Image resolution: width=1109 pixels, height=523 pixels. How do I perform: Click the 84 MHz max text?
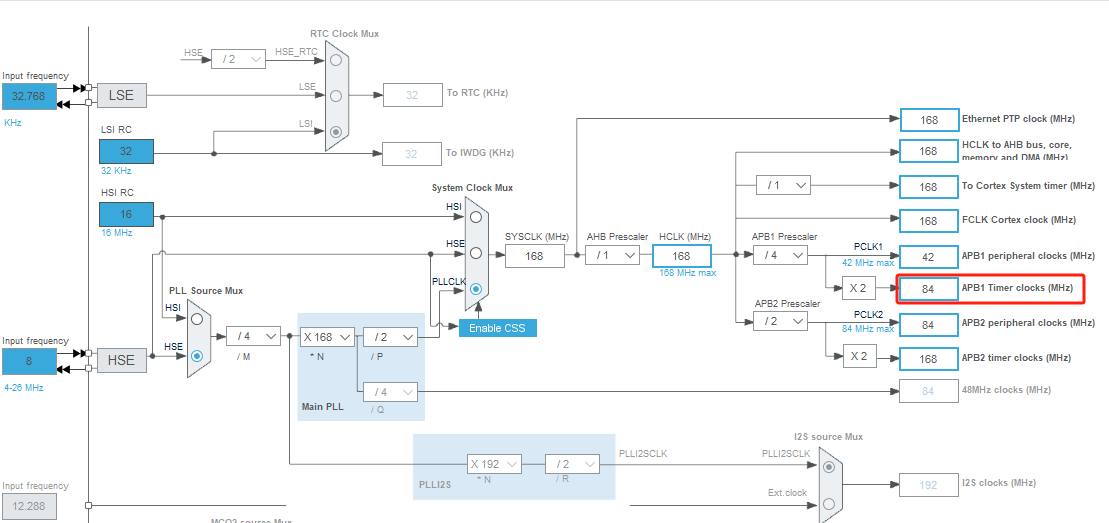pos(868,328)
